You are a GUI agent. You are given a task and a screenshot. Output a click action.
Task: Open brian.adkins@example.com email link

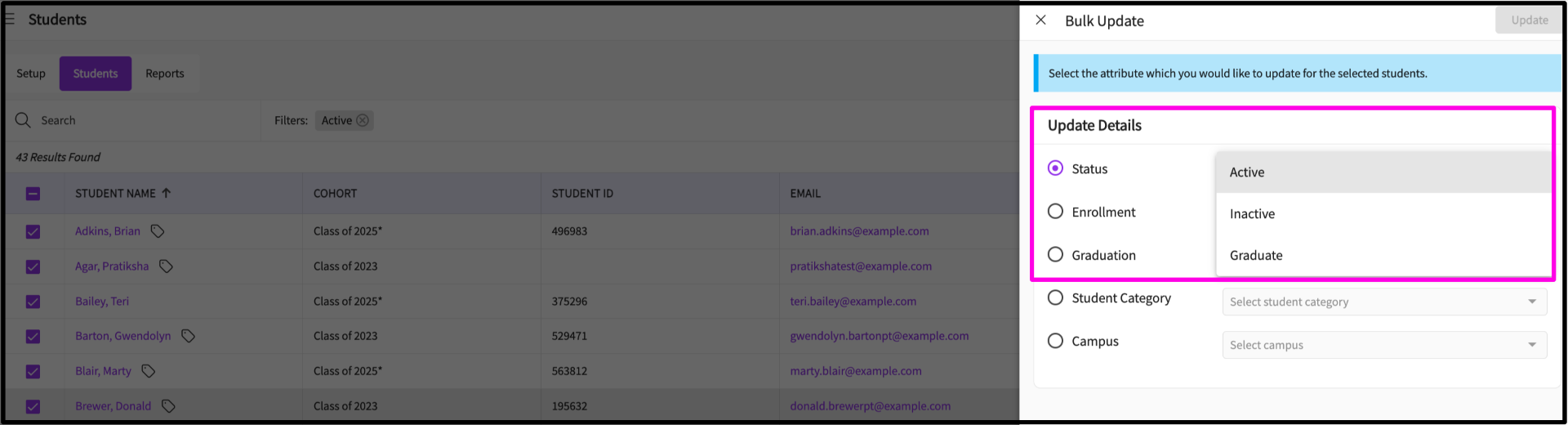(859, 231)
